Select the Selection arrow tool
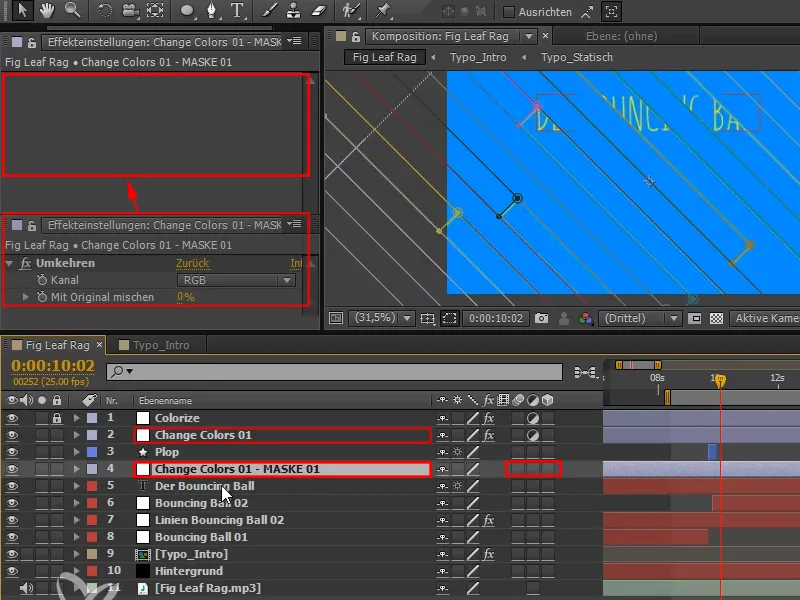800x600 pixels. (x=22, y=10)
